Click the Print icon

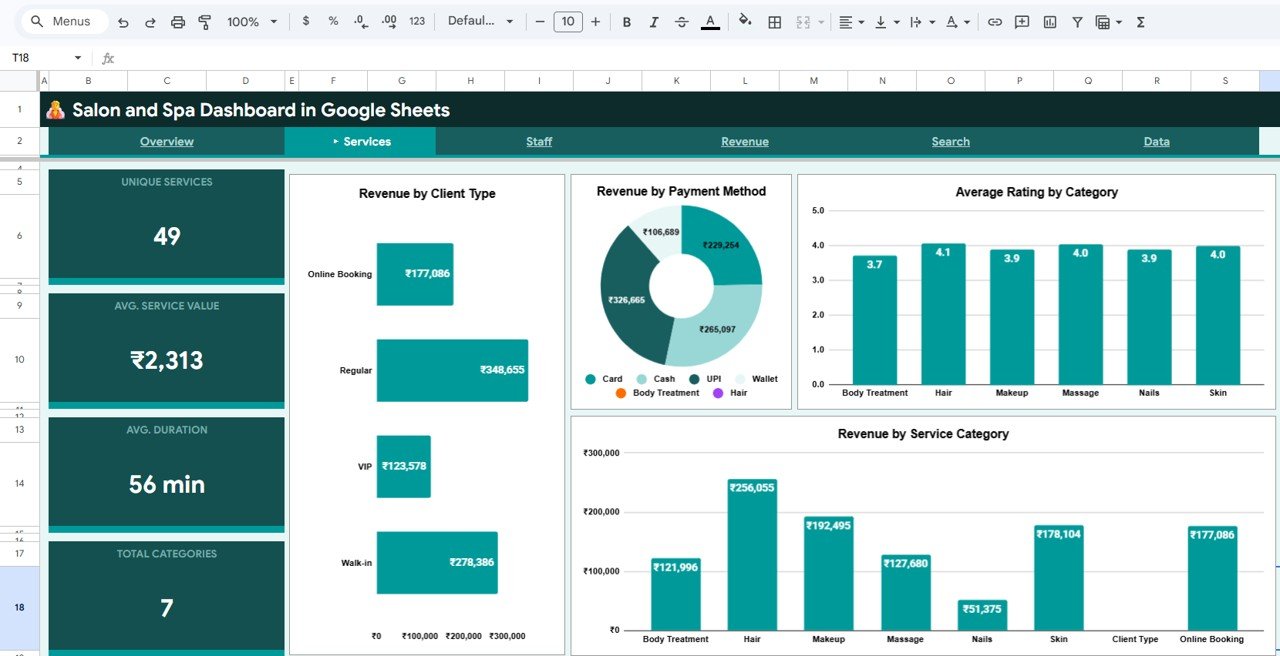[178, 20]
